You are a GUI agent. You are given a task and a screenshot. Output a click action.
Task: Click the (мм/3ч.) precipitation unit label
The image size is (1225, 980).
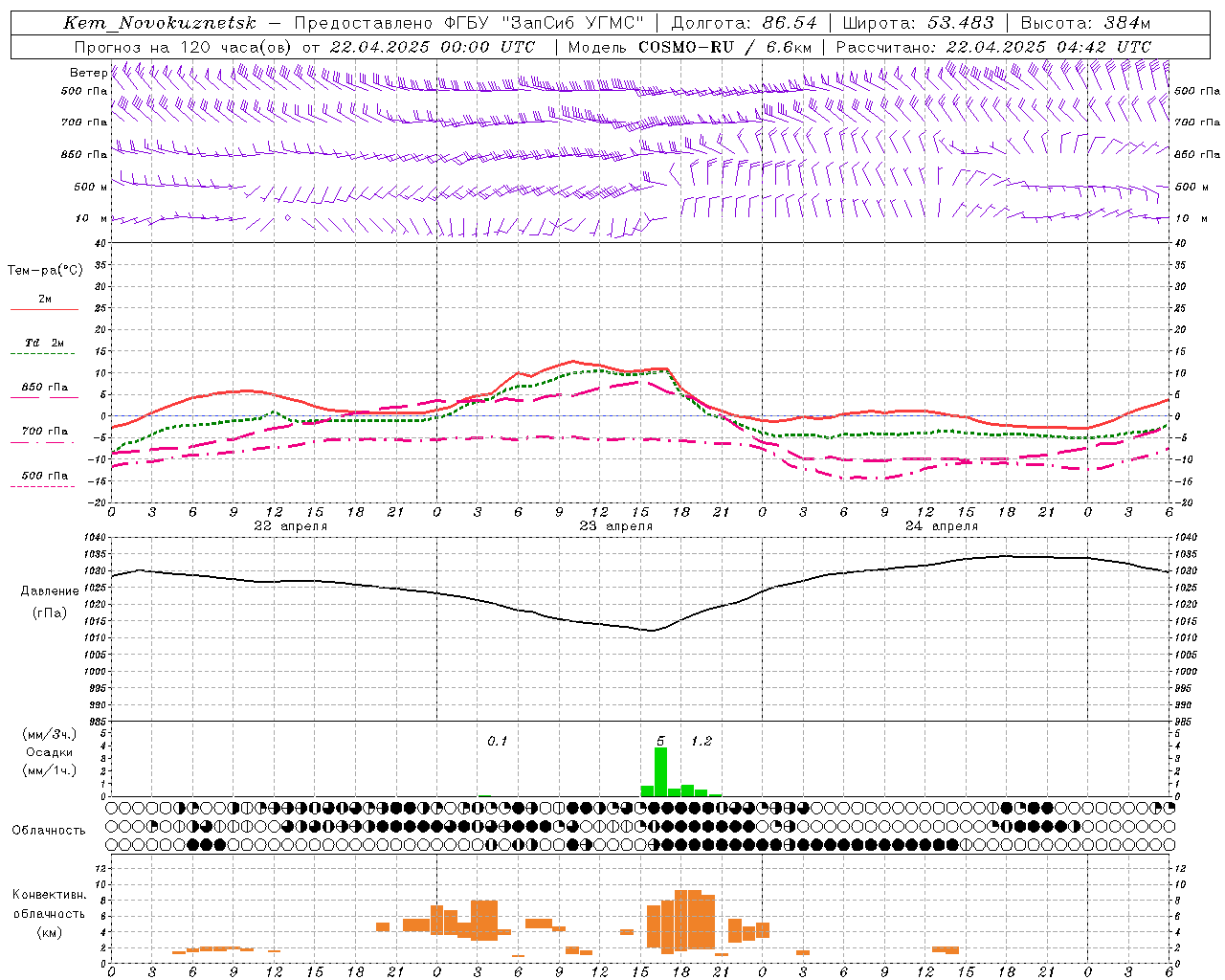(x=50, y=734)
